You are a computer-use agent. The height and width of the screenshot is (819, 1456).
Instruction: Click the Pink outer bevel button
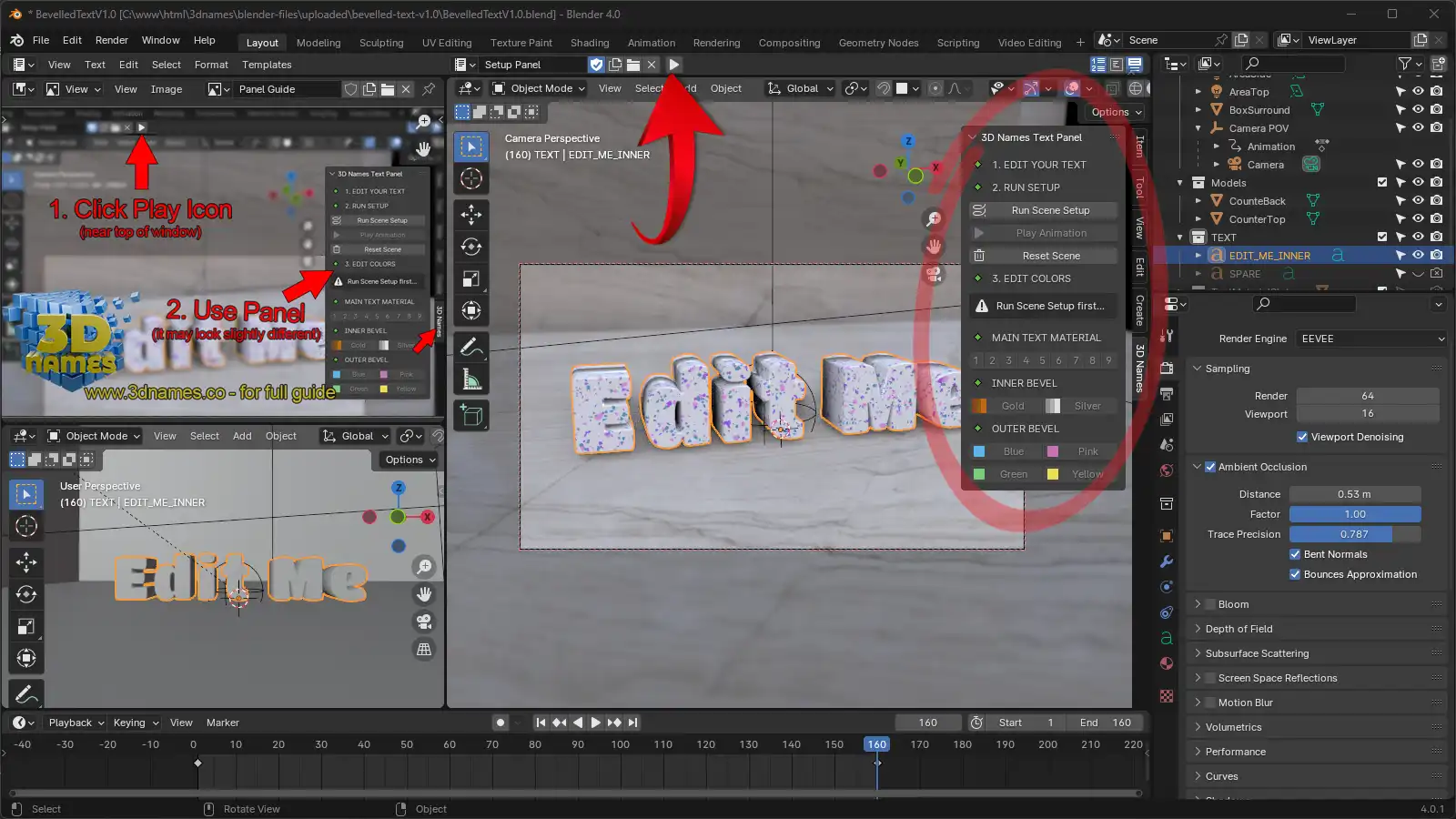[x=1080, y=451]
